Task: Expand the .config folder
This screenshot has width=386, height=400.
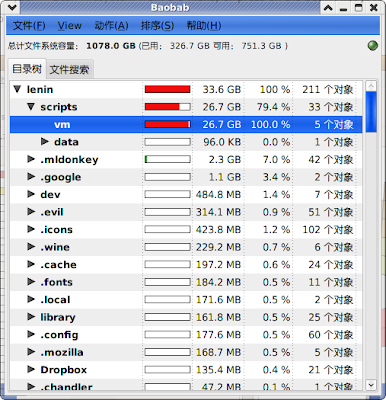Action: [31, 334]
